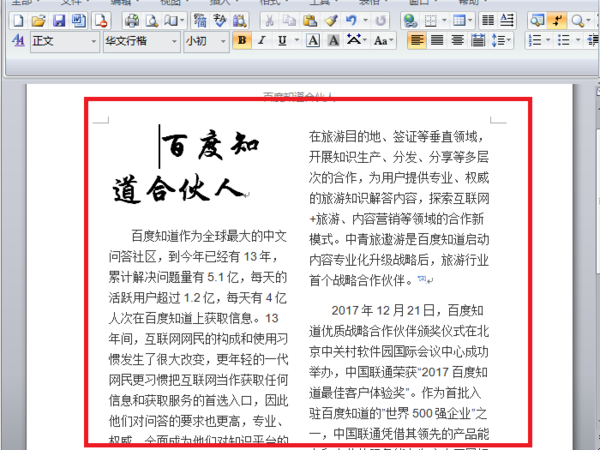Viewport: 600px width, 450px height.
Task: Open columns layout icon
Action: [x=488, y=20]
